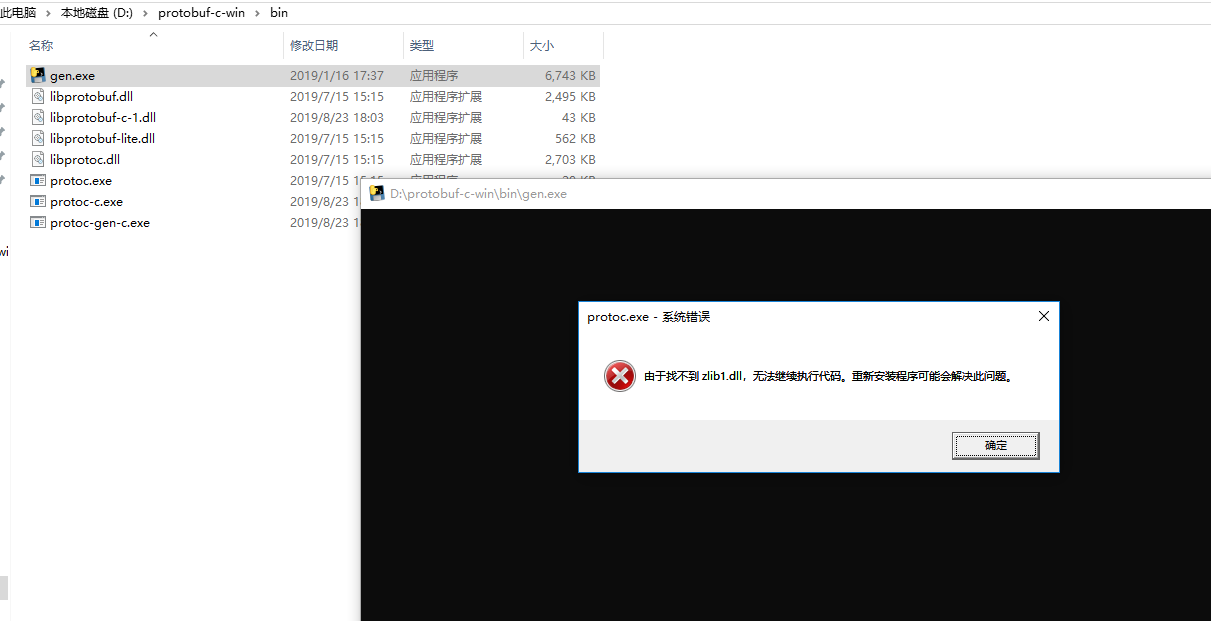Image resolution: width=1211 pixels, height=621 pixels.
Task: Click the red error icon in the dialog
Action: (x=619, y=375)
